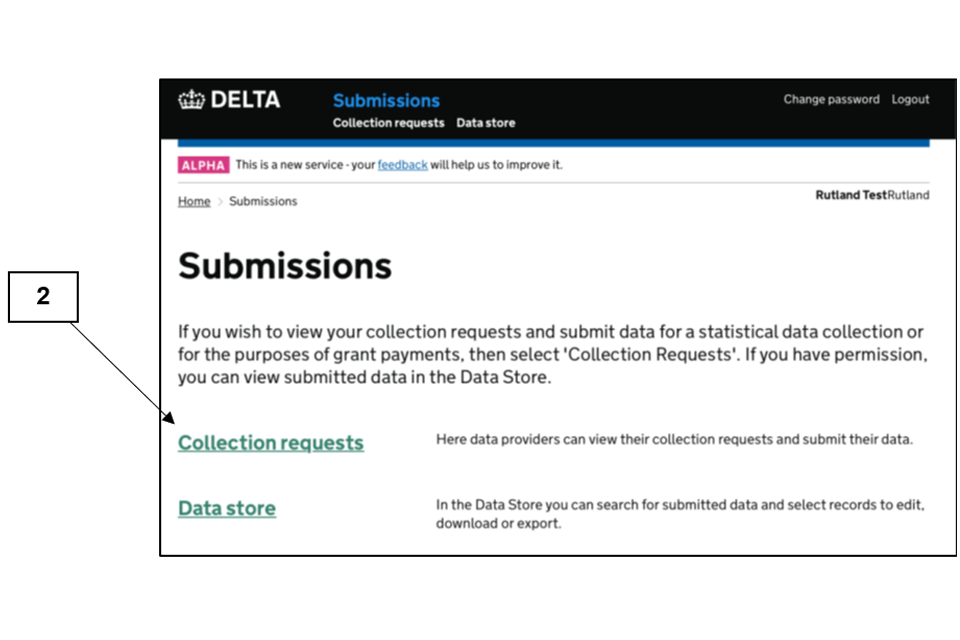The image size is (960, 640).
Task: Click the Change password link
Action: tap(831, 100)
